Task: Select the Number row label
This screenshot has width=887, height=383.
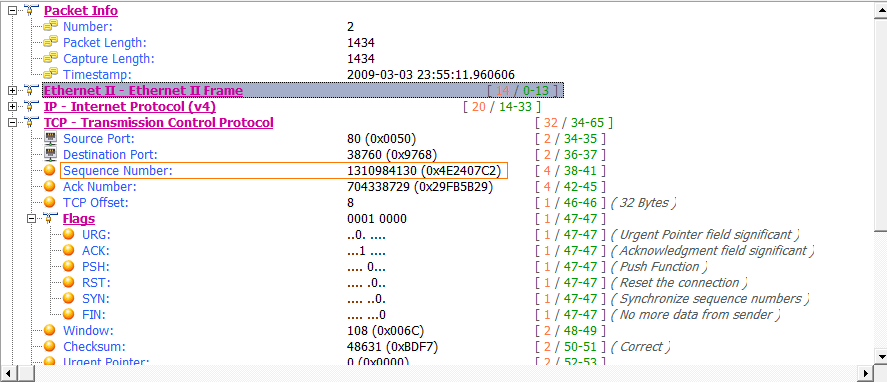Action: (88, 26)
